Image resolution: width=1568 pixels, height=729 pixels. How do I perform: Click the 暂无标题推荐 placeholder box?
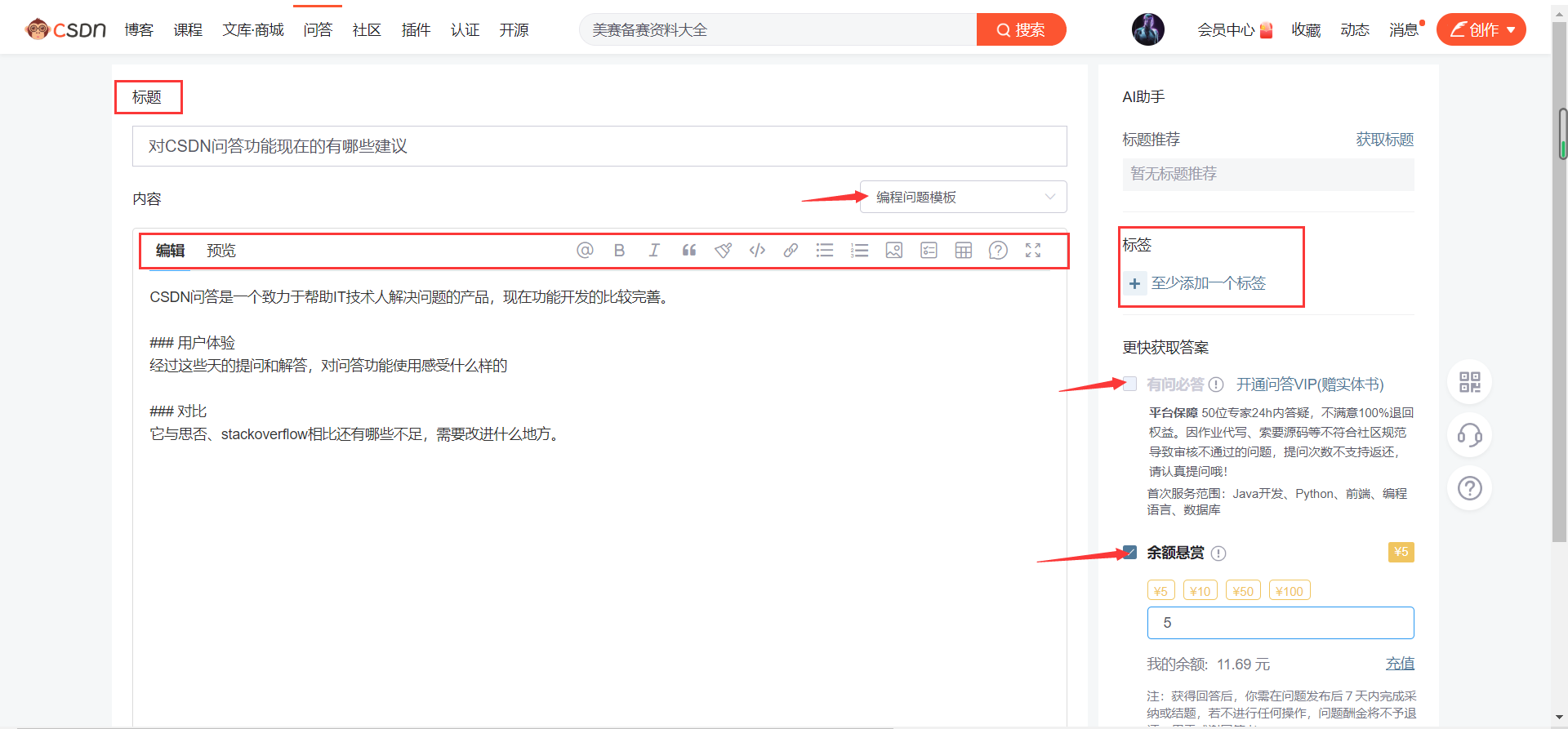tap(1268, 174)
